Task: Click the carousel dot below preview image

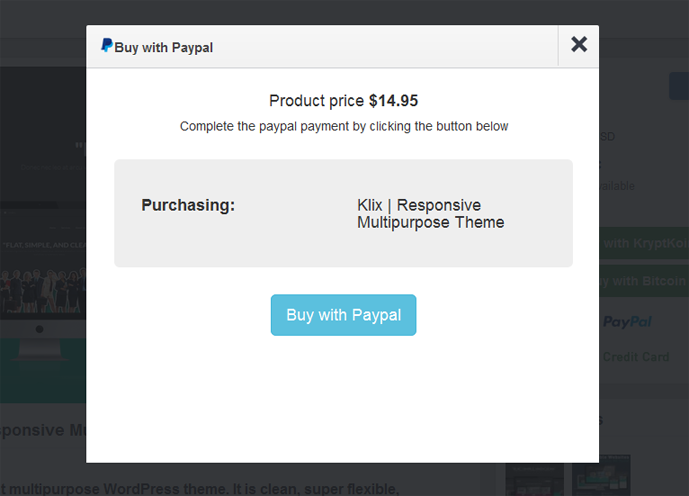Action: click(x=40, y=329)
